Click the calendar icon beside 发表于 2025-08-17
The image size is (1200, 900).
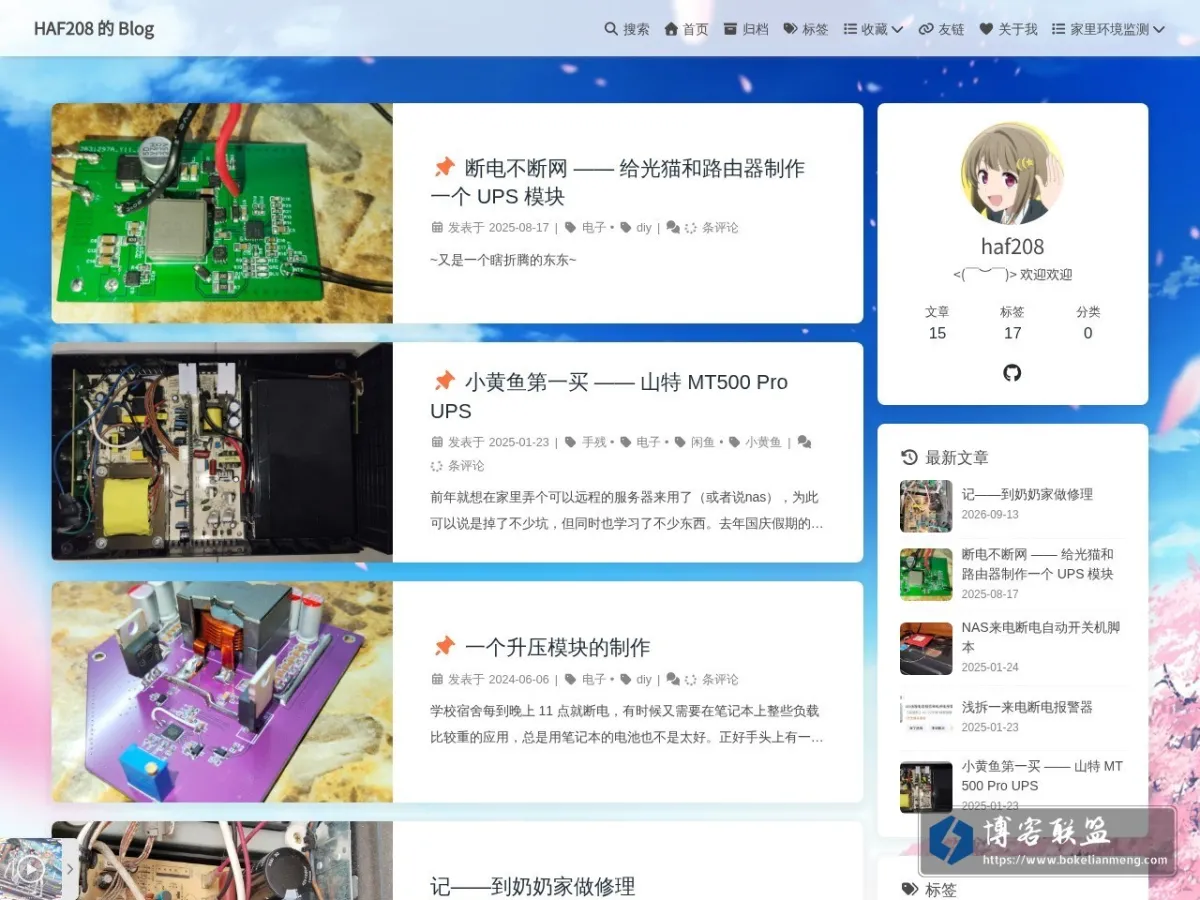[437, 227]
